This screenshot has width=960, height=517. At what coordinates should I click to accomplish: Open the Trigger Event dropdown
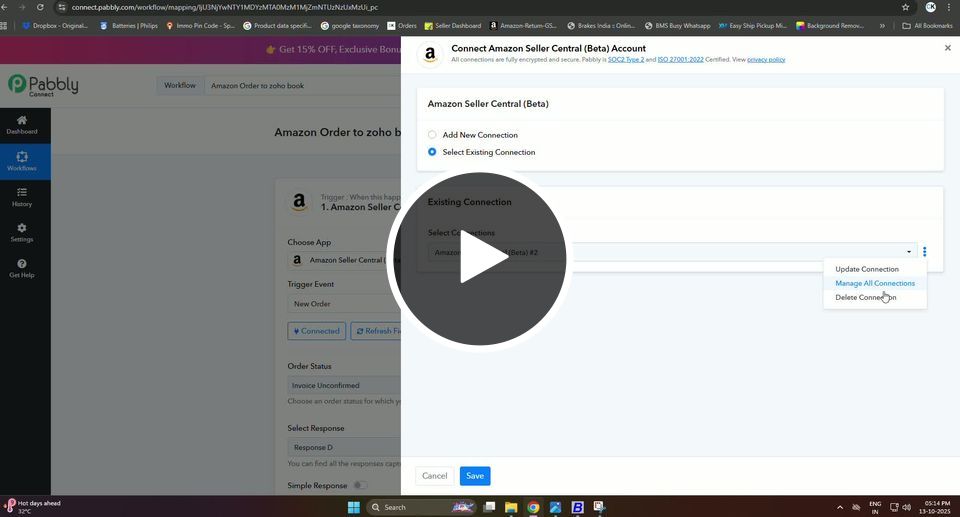point(344,304)
